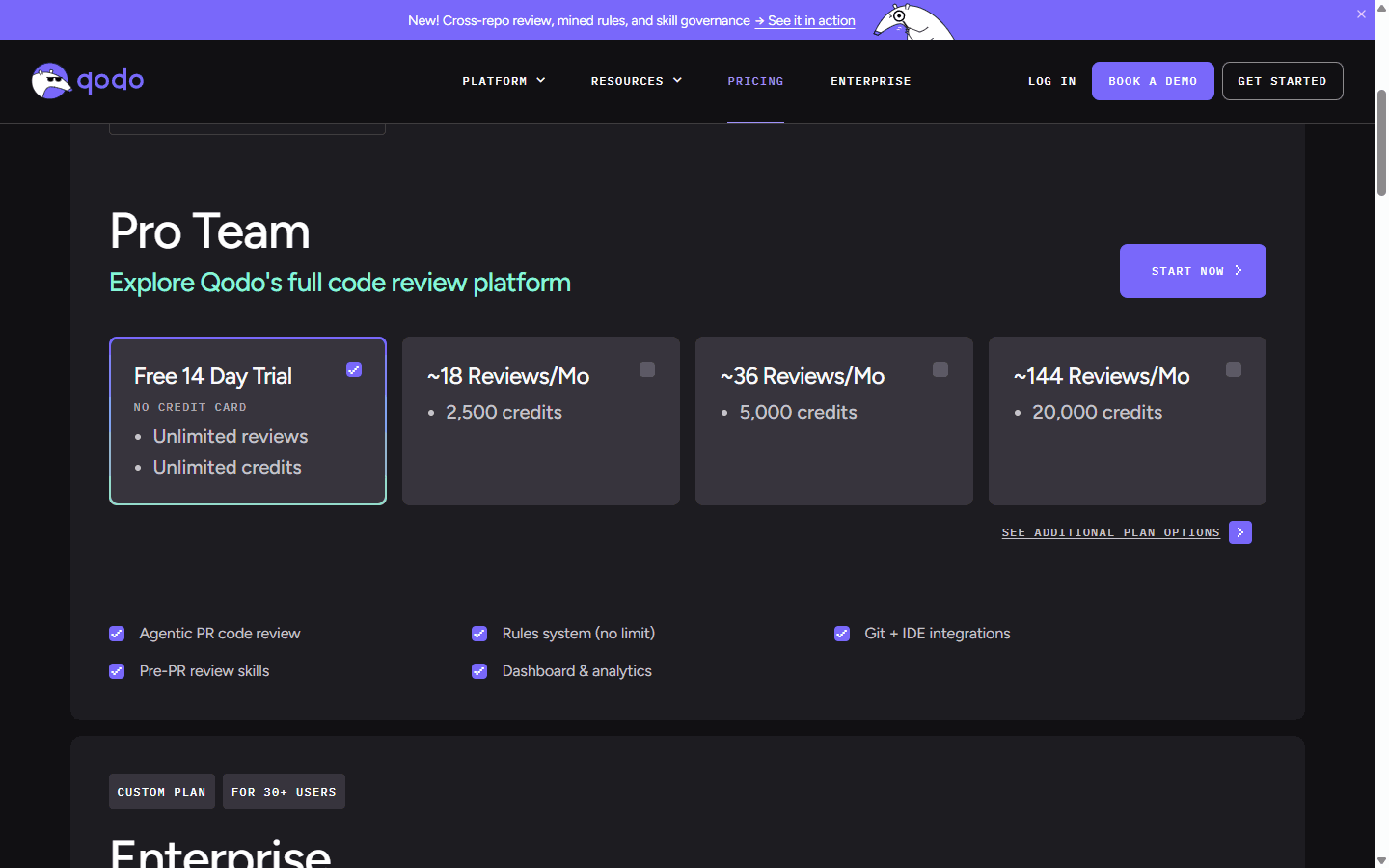This screenshot has width=1389, height=868.
Task: Open See Additional Plan Options link
Action: [1110, 532]
